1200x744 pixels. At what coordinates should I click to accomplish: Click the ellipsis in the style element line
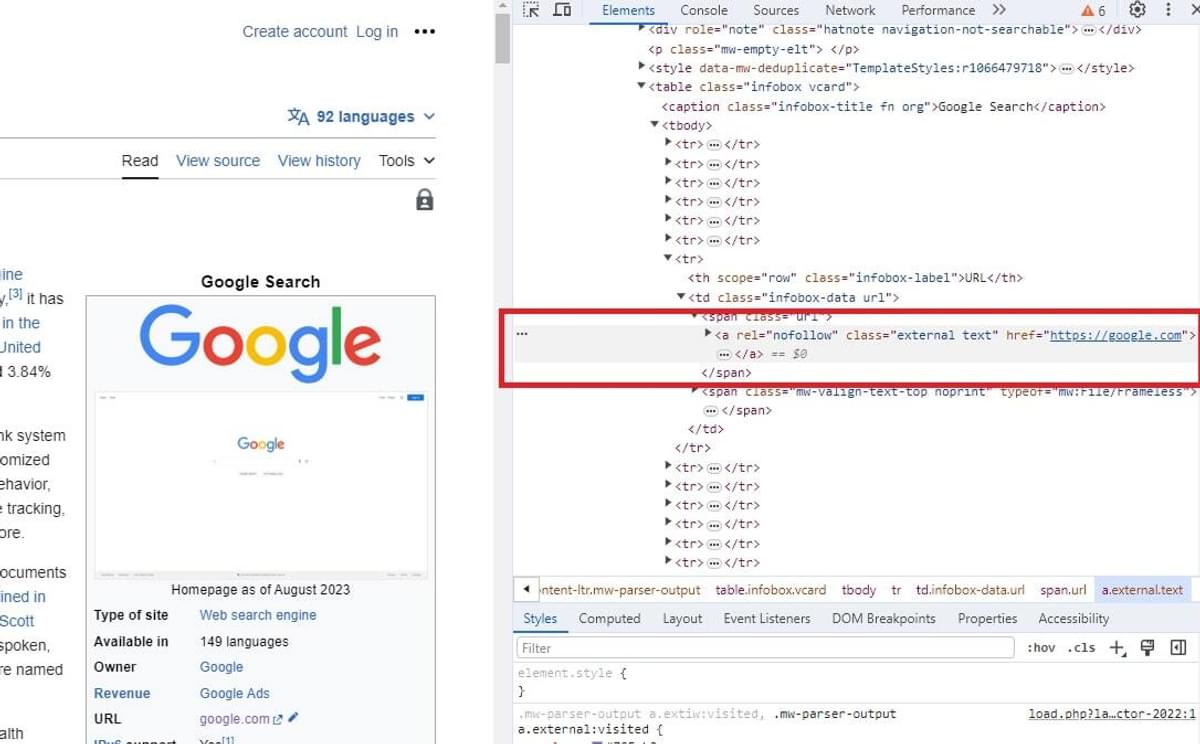[1066, 68]
